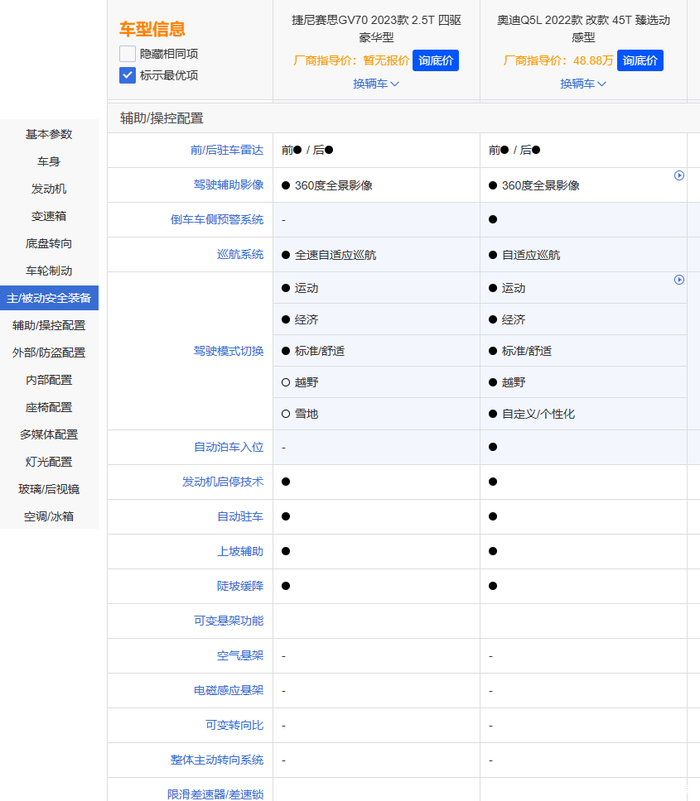Click the play icon in 驾驶模式切换 row
700x801 pixels.
[679, 280]
